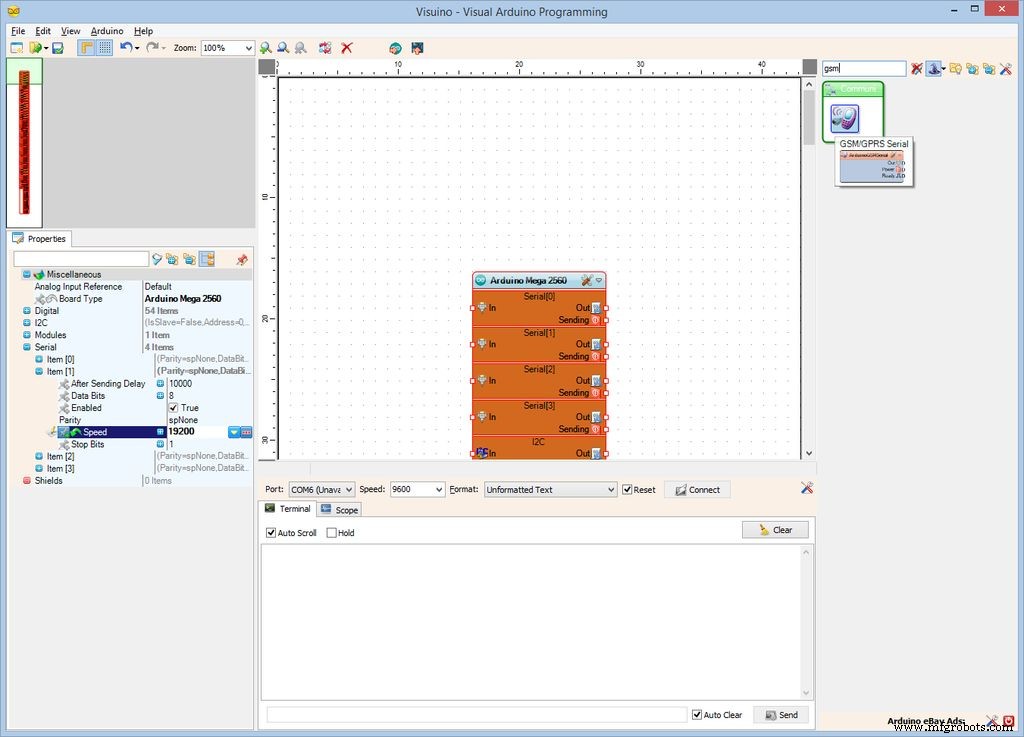
Task: Switch to the Scope tab
Action: (339, 510)
